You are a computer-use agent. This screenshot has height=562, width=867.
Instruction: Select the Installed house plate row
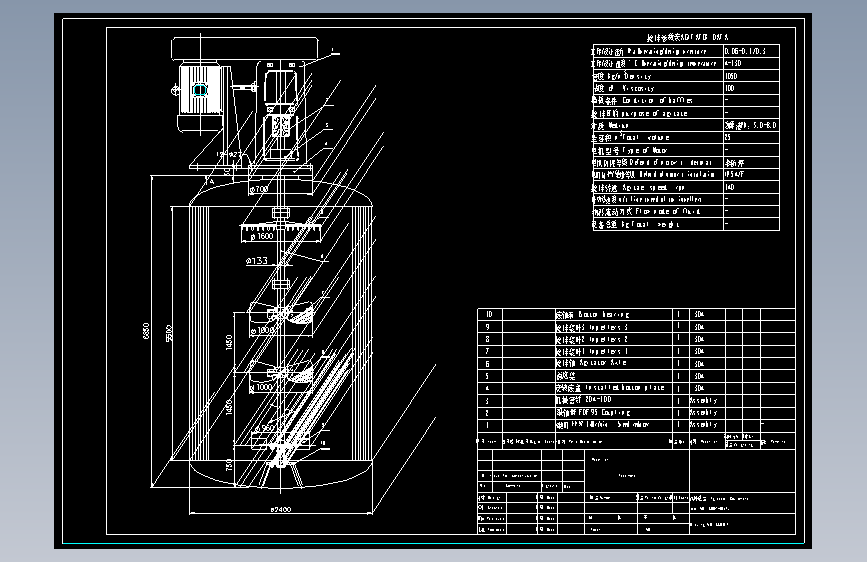pyautogui.click(x=636, y=388)
